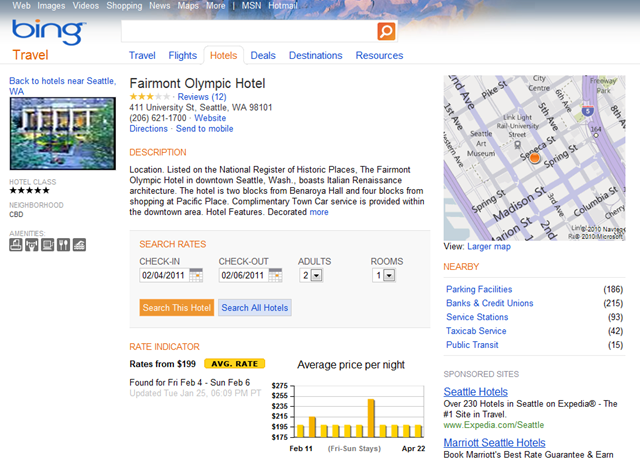
Task: Open nearby Public Transit
Action: point(472,345)
